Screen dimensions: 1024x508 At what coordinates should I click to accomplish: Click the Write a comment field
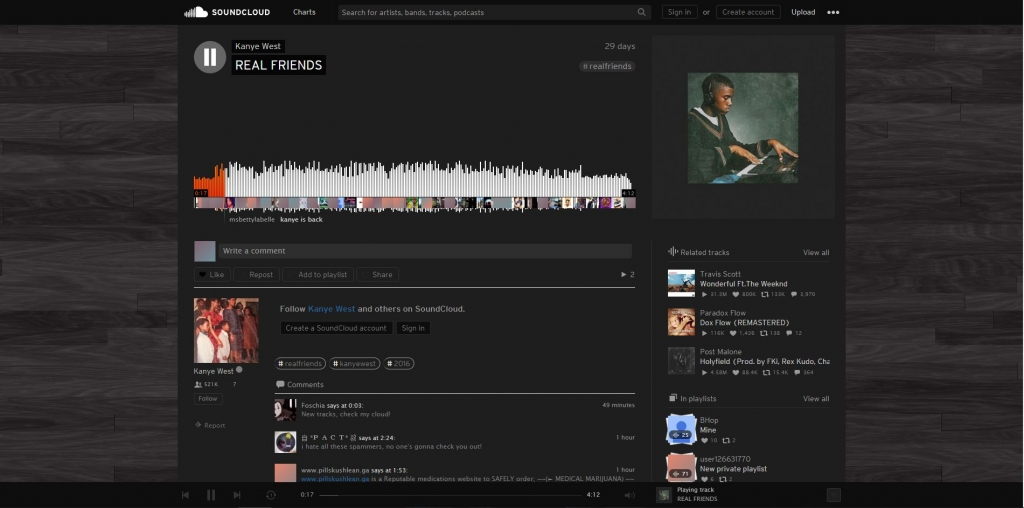pos(425,251)
